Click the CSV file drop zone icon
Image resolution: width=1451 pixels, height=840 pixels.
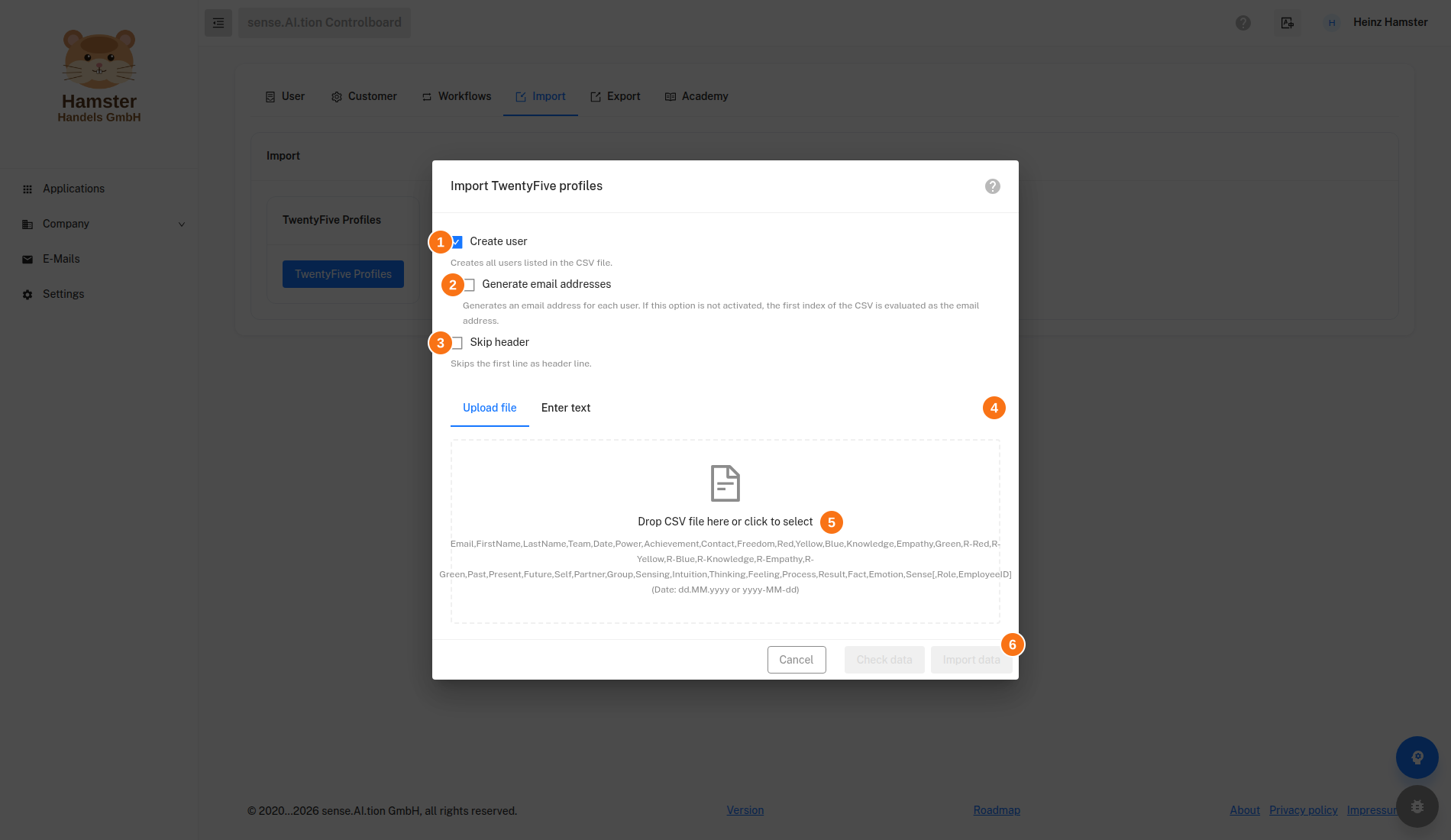point(725,483)
